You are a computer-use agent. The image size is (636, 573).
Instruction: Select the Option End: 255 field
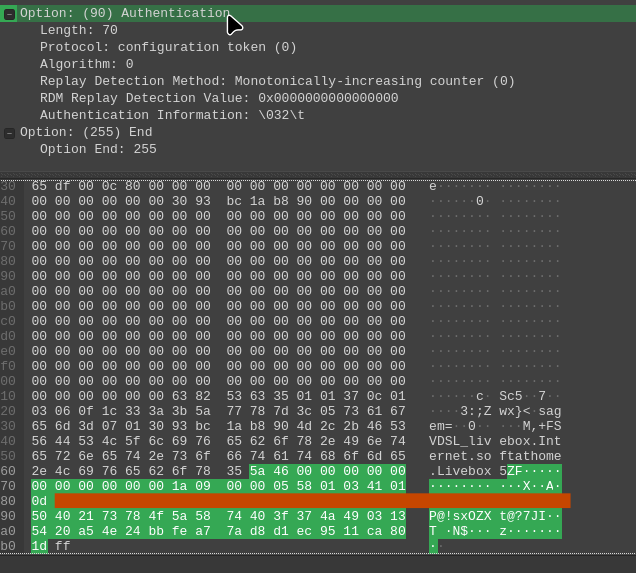point(98,150)
